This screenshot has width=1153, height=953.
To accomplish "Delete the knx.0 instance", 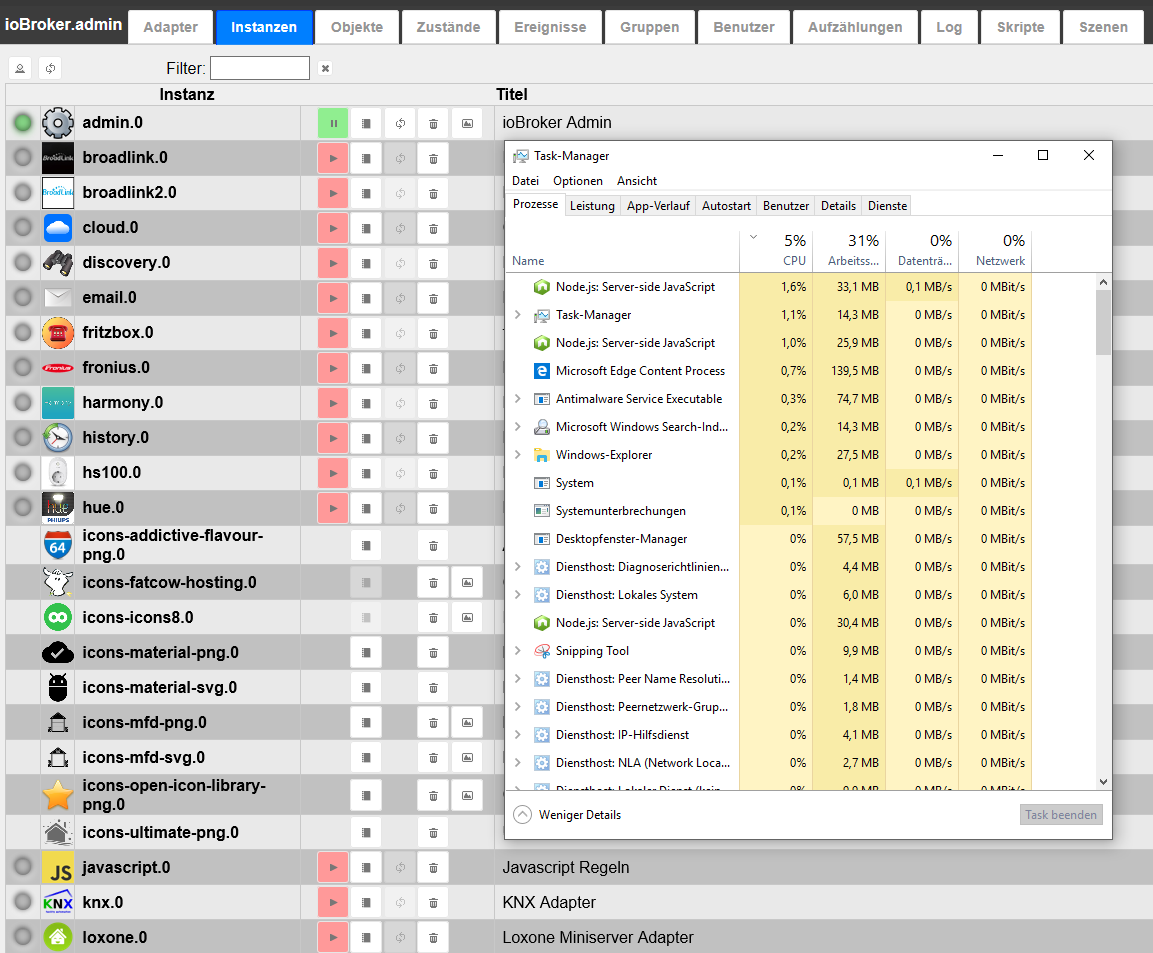I will click(x=433, y=902).
